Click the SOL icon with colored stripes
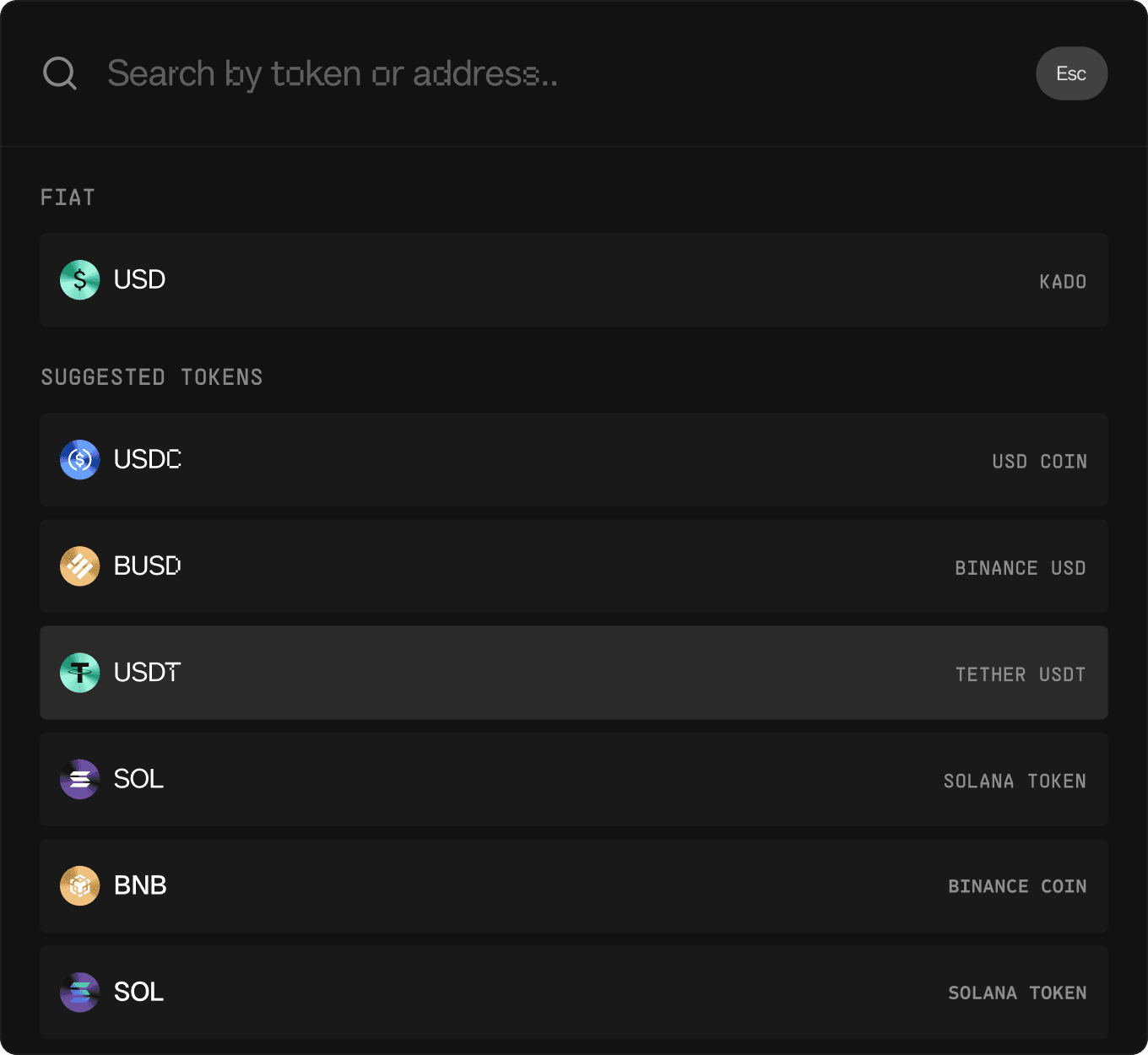This screenshot has width=1148, height=1055. point(80,992)
